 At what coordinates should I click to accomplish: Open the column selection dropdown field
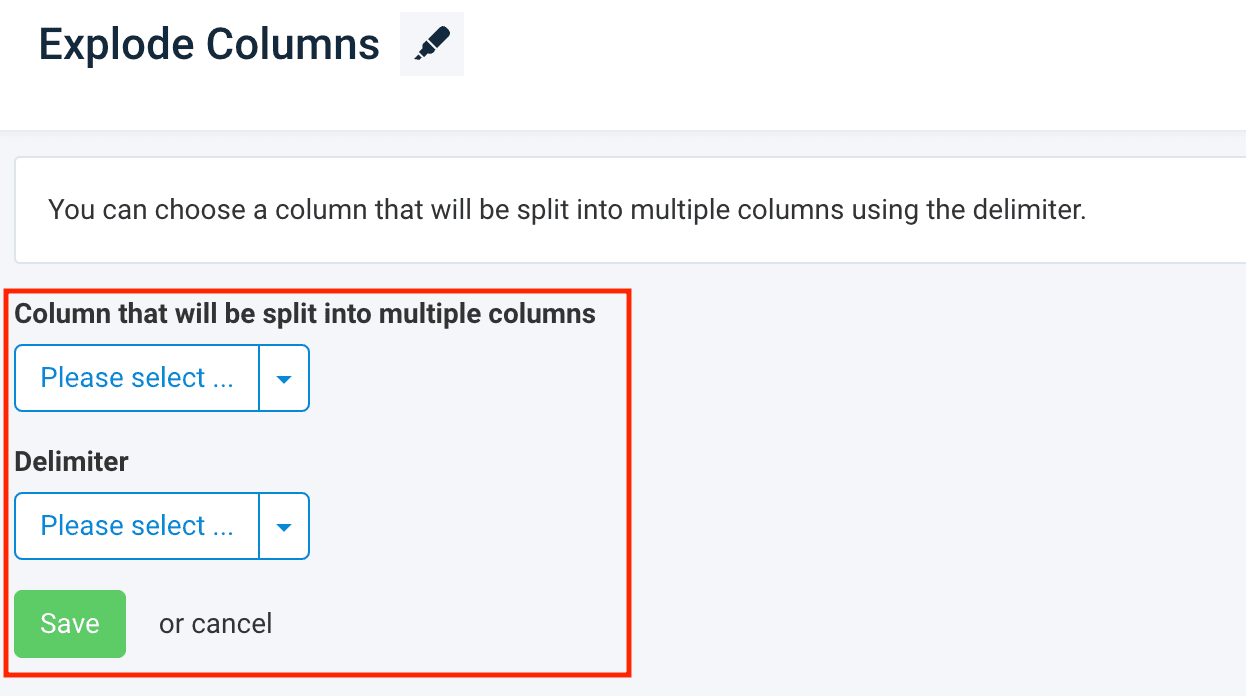pos(137,378)
